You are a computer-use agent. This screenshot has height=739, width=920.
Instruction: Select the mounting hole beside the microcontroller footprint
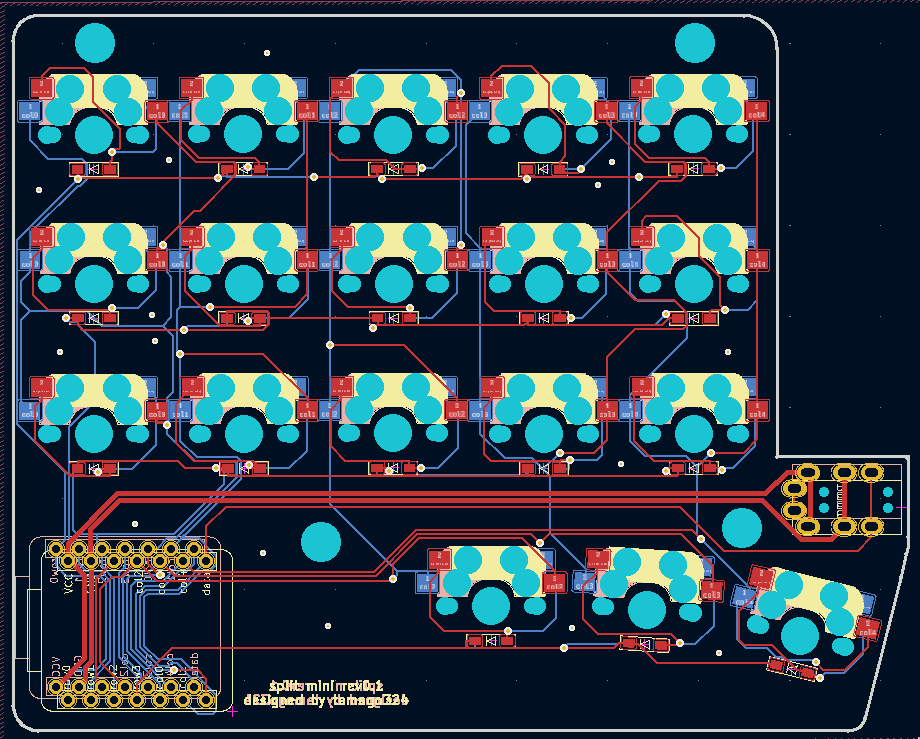click(x=321, y=542)
